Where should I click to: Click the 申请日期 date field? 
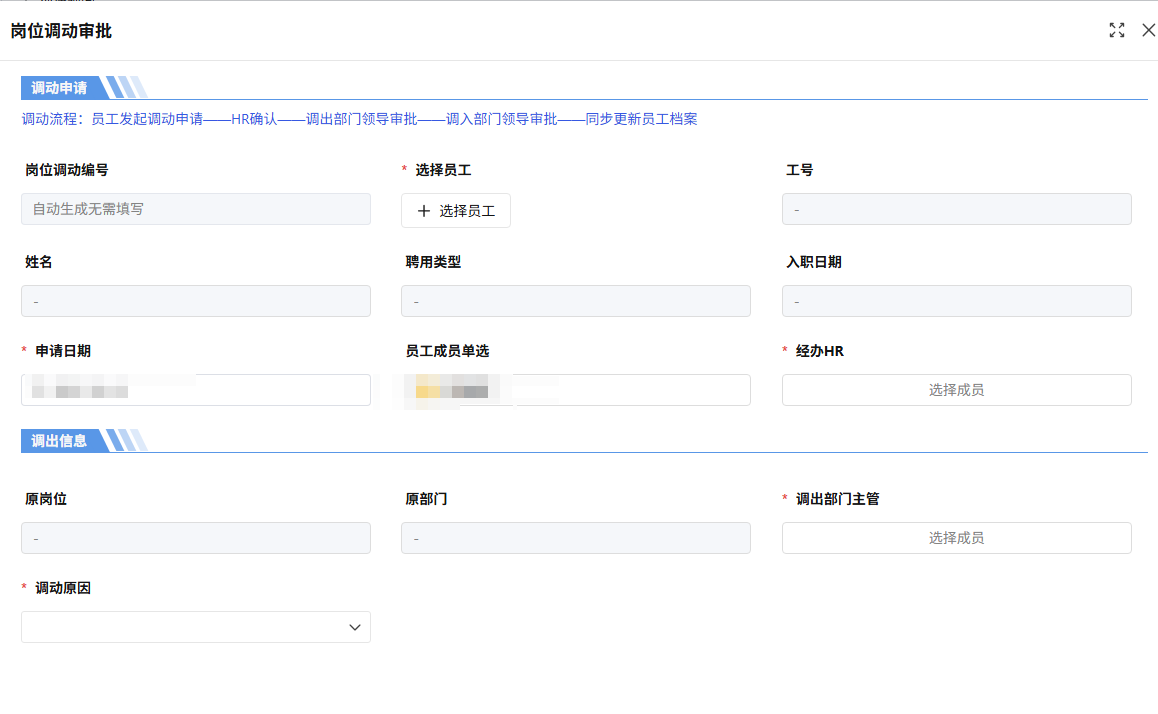195,389
